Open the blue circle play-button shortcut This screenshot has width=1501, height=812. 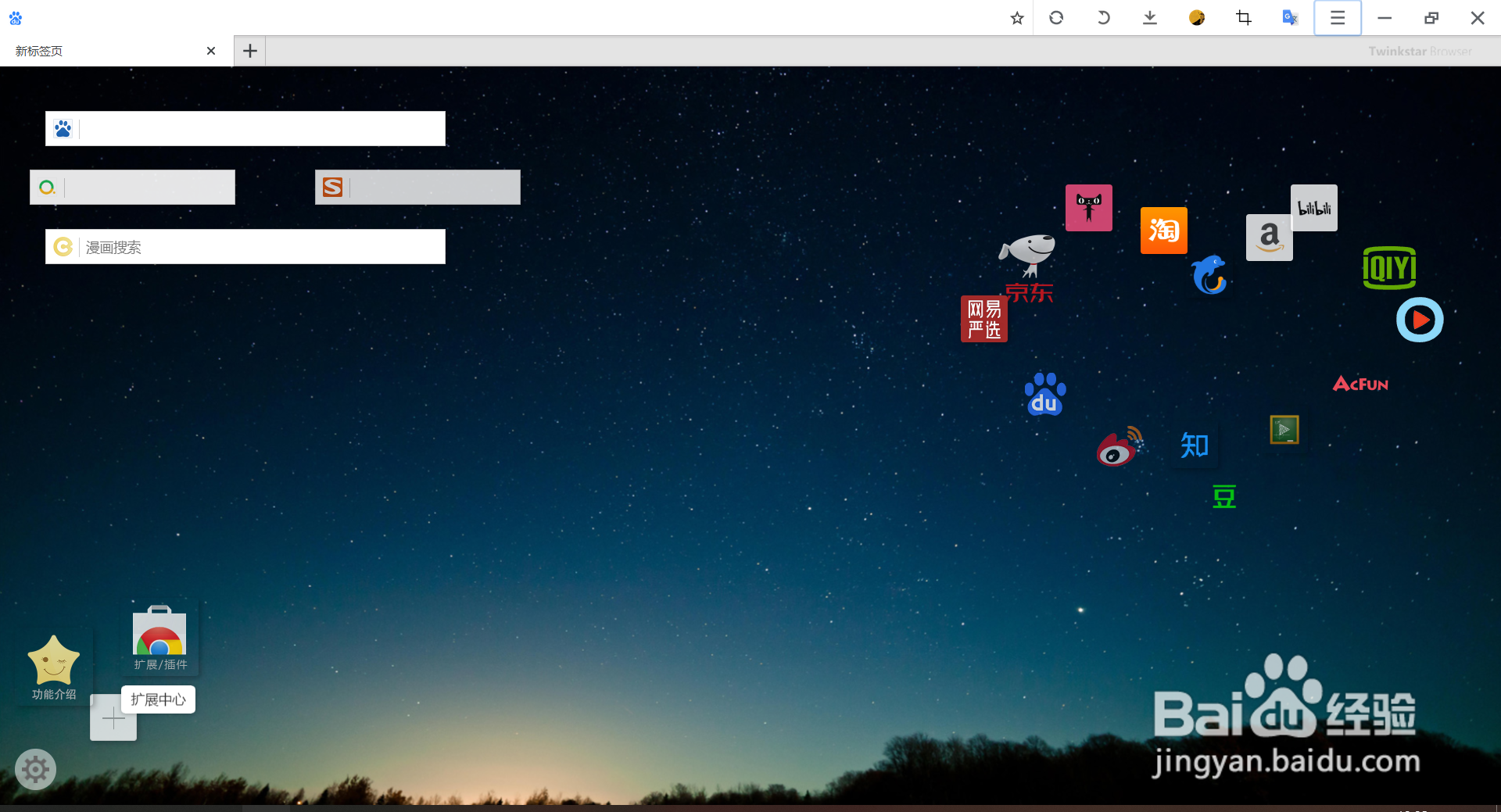click(1420, 320)
